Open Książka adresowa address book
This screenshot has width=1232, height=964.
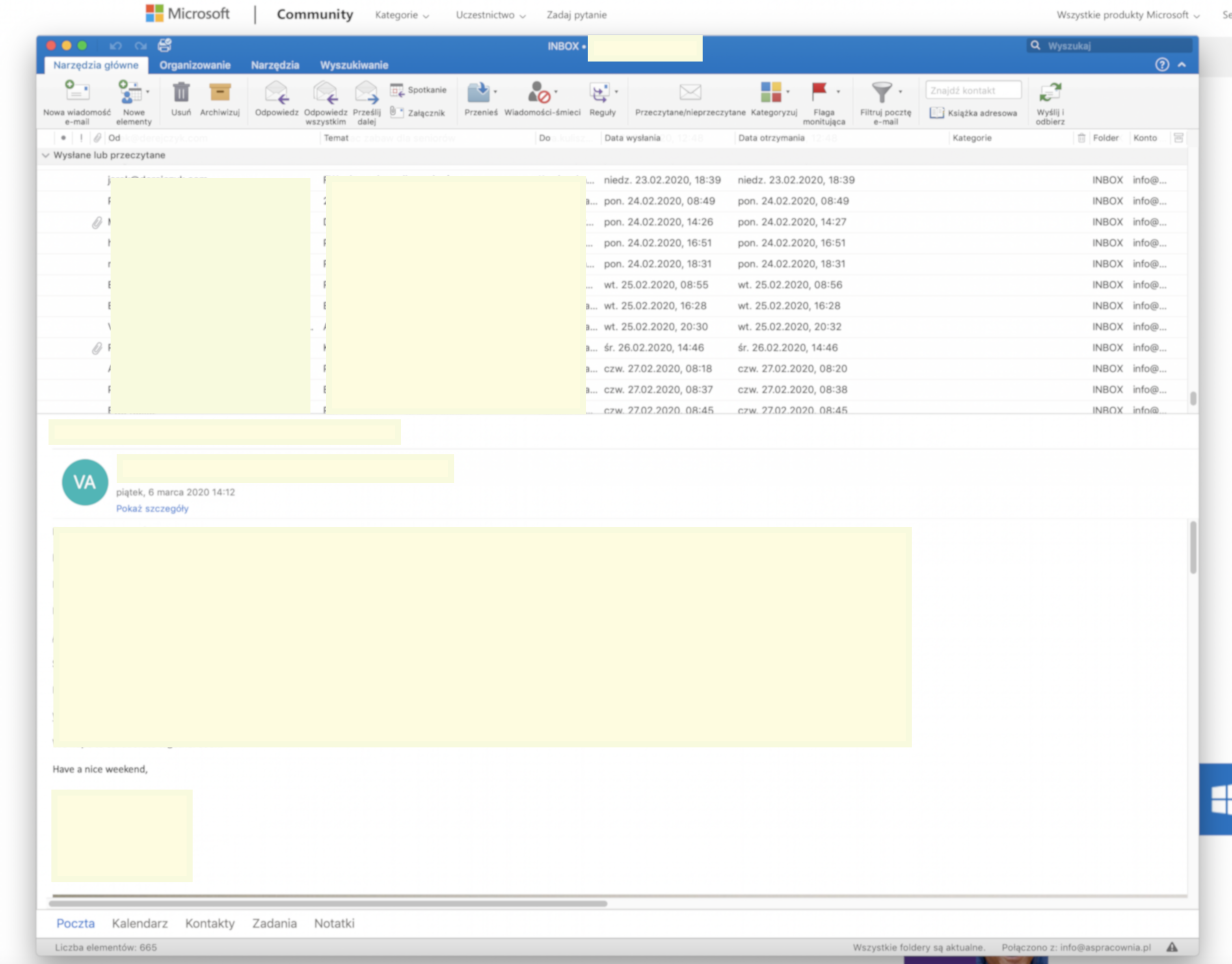(x=973, y=113)
